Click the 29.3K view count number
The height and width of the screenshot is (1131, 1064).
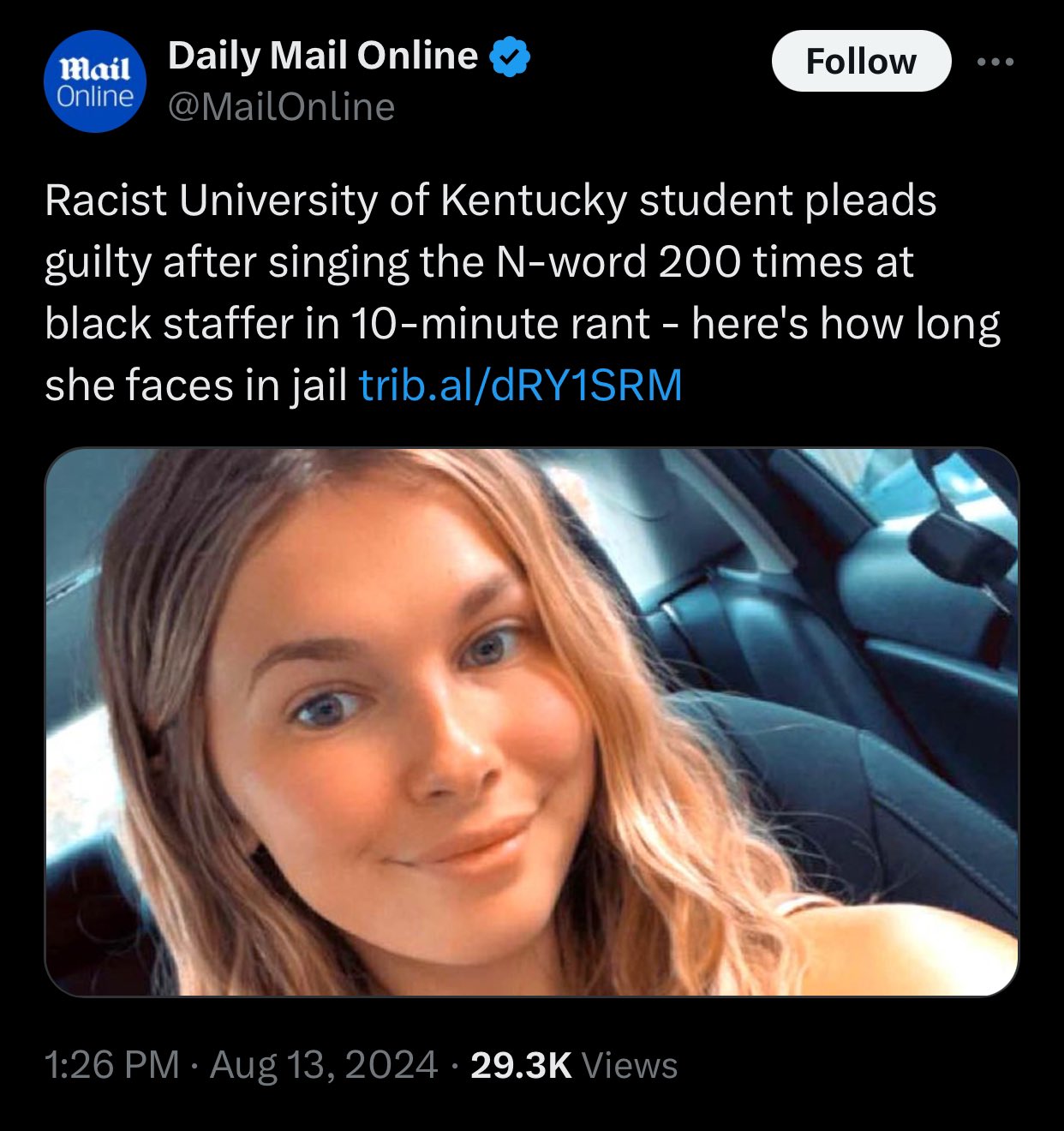(x=521, y=1065)
